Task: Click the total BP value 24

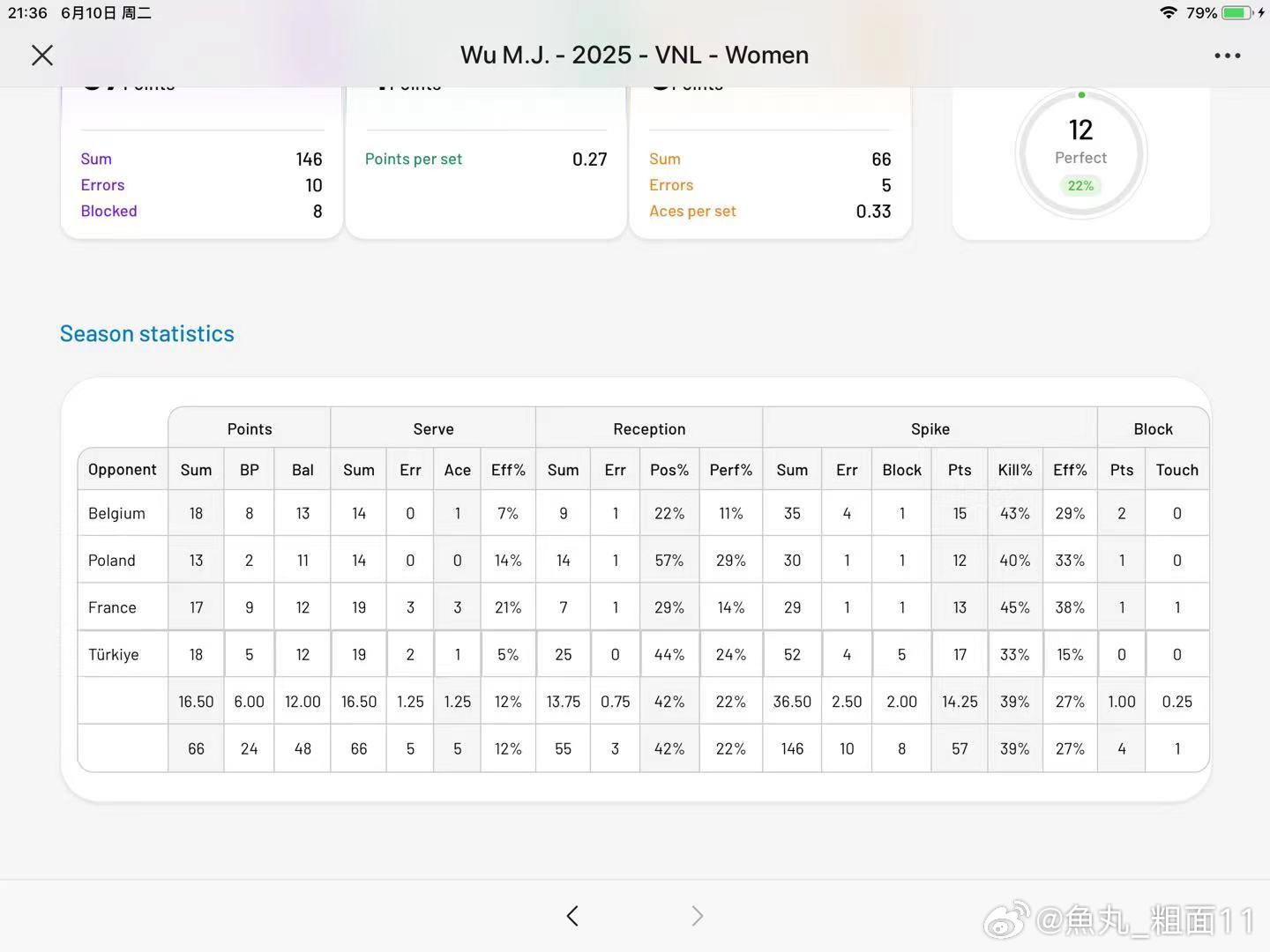Action: coord(250,748)
